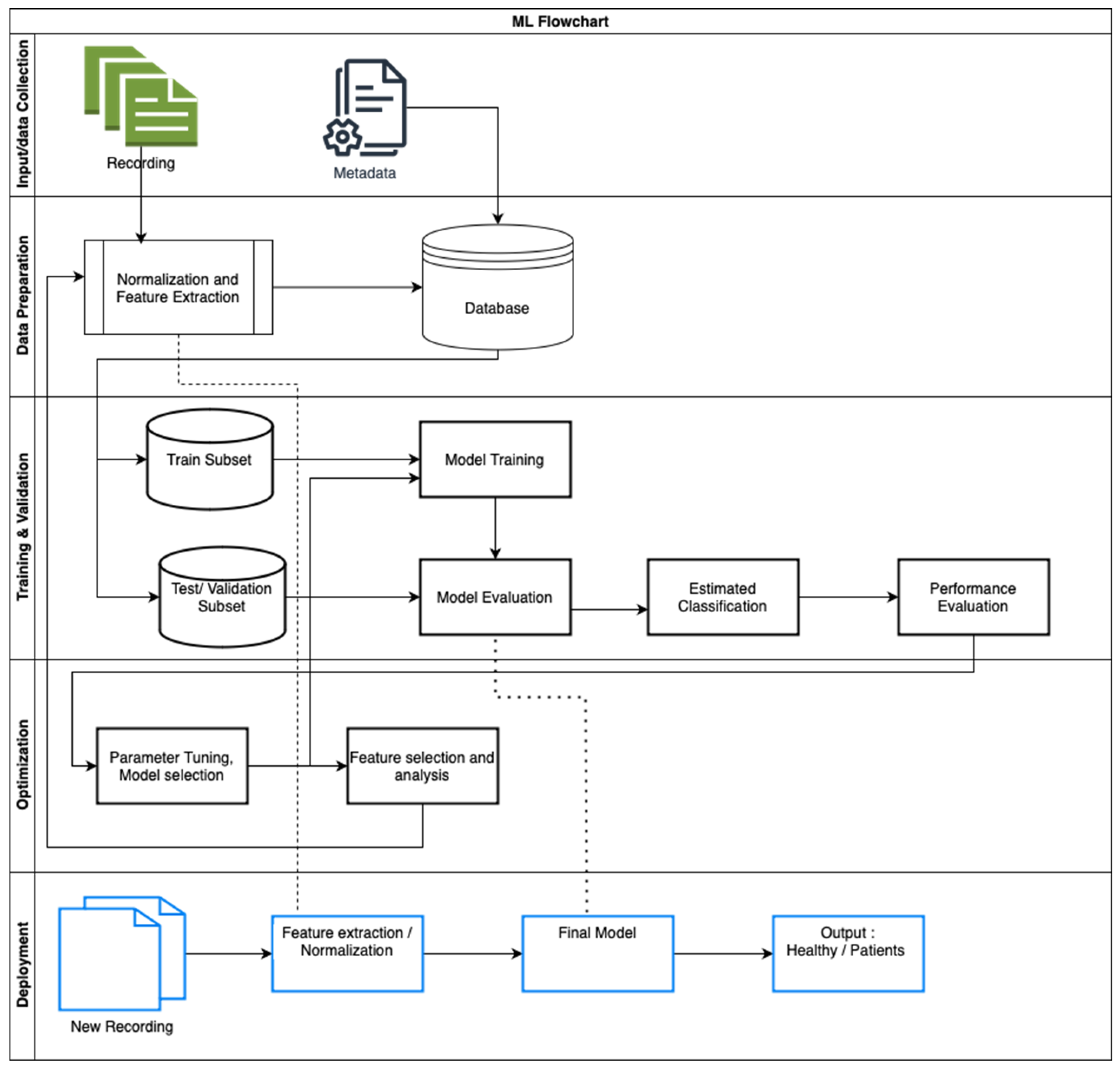1120x1069 pixels.
Task: Click the Output Healthy / Patients box
Action: click(x=848, y=953)
